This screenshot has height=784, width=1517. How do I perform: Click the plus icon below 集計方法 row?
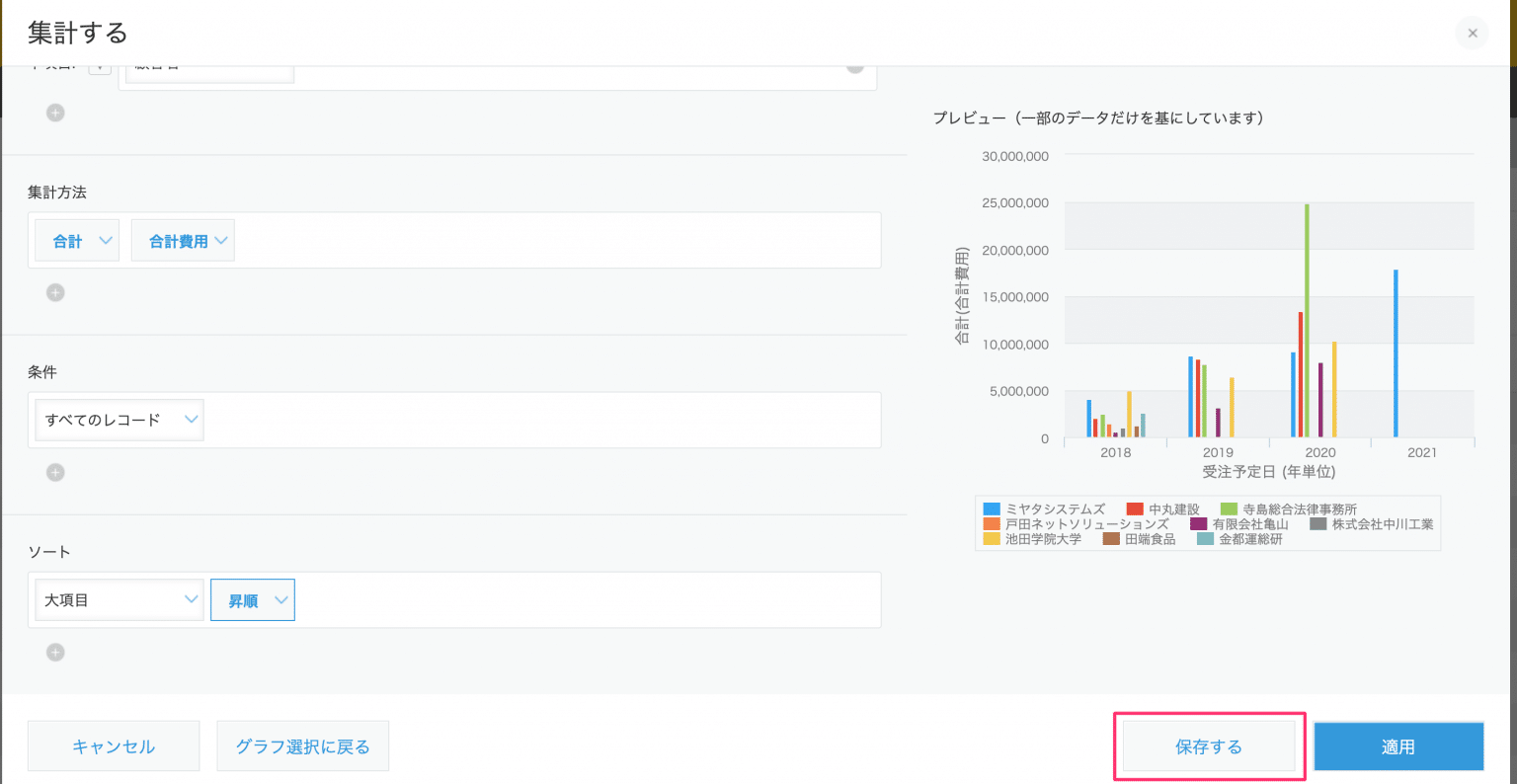[x=55, y=292]
